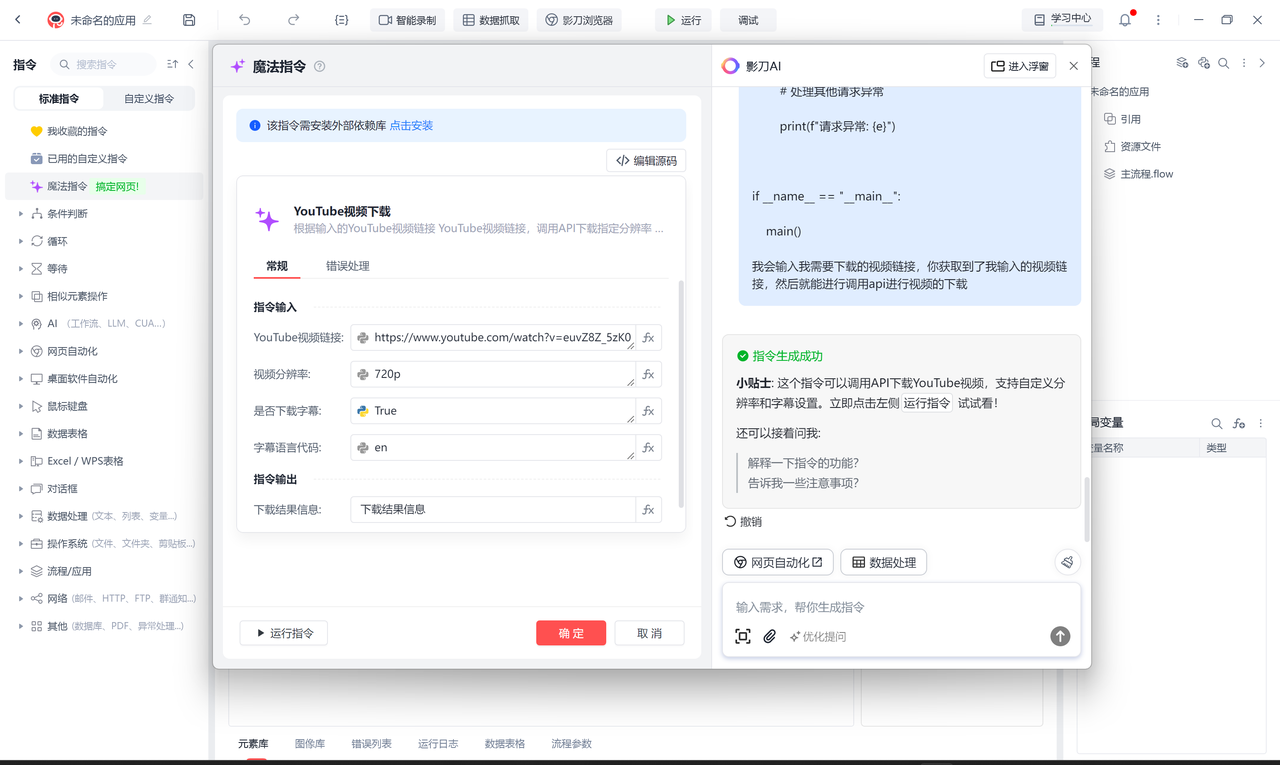Click fx button for 下载结果信息 output
Screen dimensions: 1280x765
tap(648, 509)
